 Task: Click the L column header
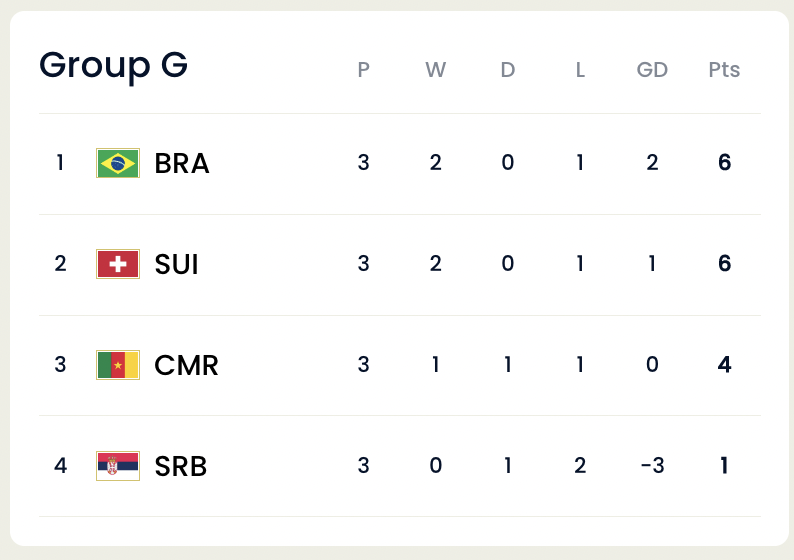(x=580, y=70)
